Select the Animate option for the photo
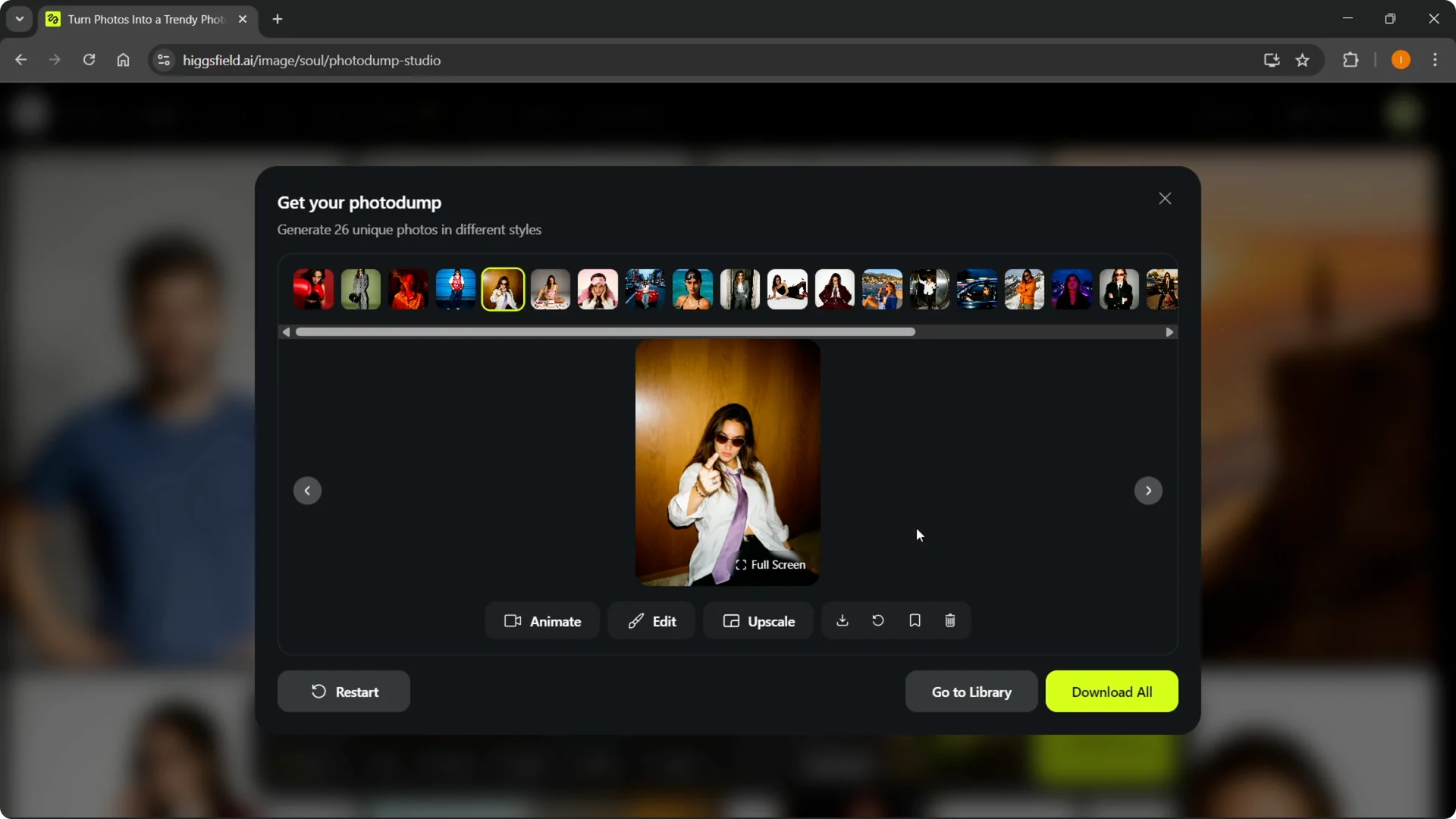The width and height of the screenshot is (1456, 819). (541, 620)
